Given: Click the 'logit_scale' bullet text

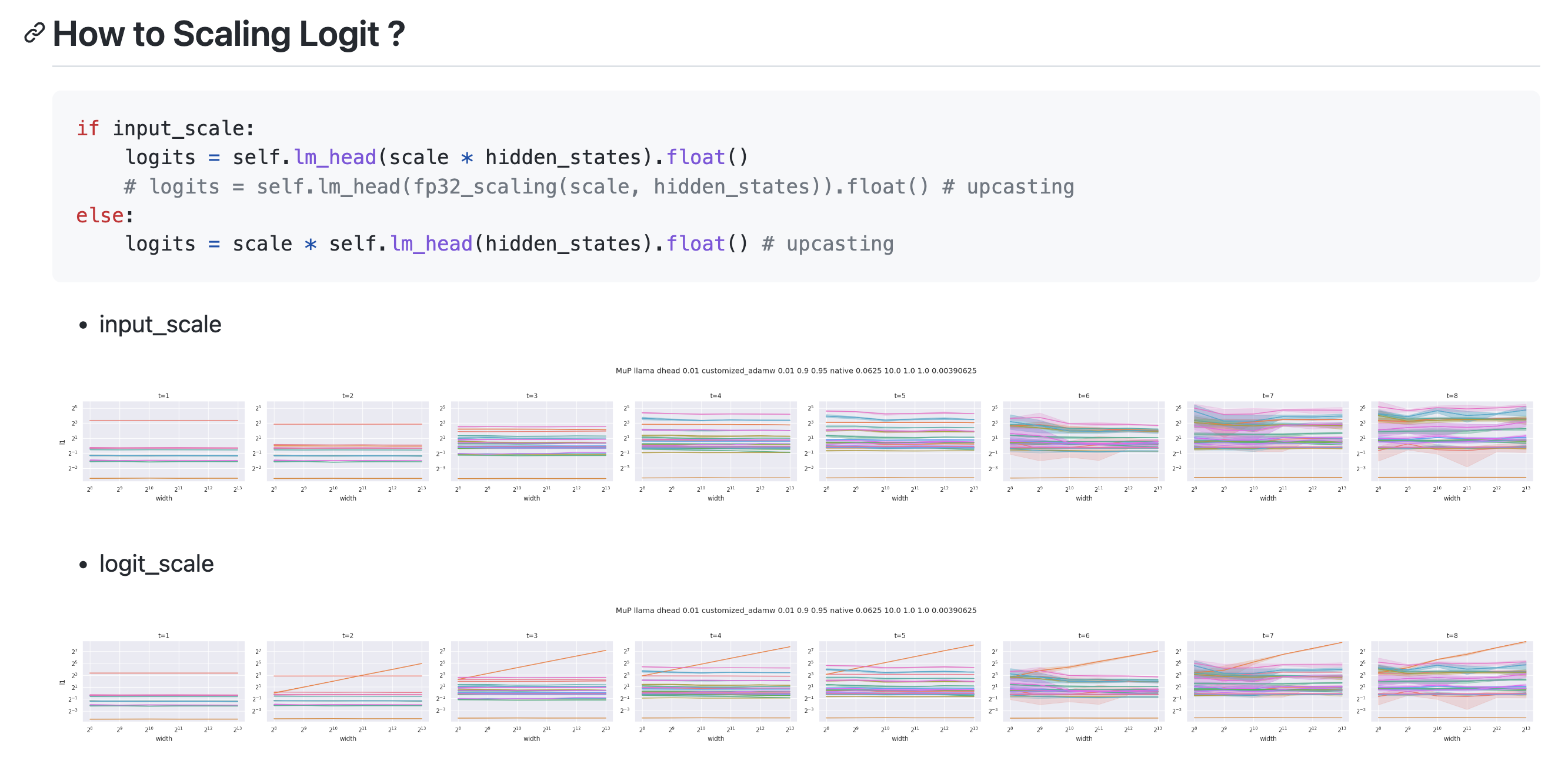Looking at the screenshot, I should pos(156,563).
